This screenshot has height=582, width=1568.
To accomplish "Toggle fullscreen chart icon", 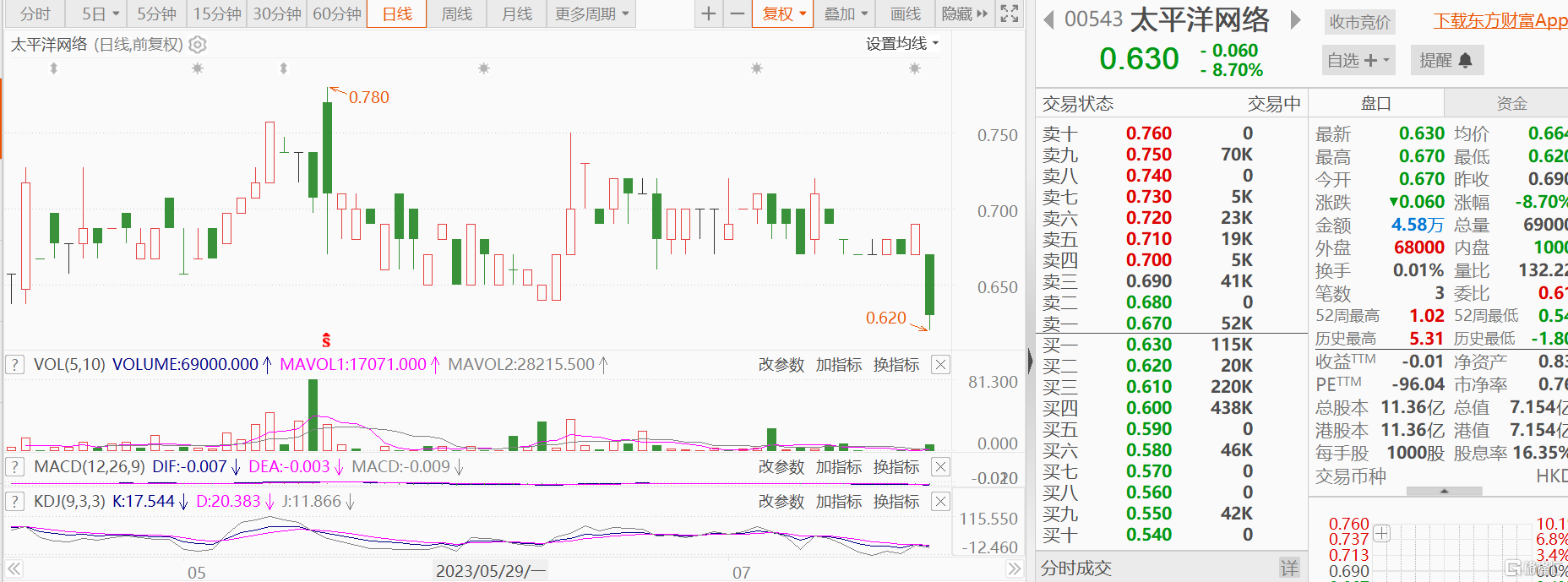I will pos(1010,14).
